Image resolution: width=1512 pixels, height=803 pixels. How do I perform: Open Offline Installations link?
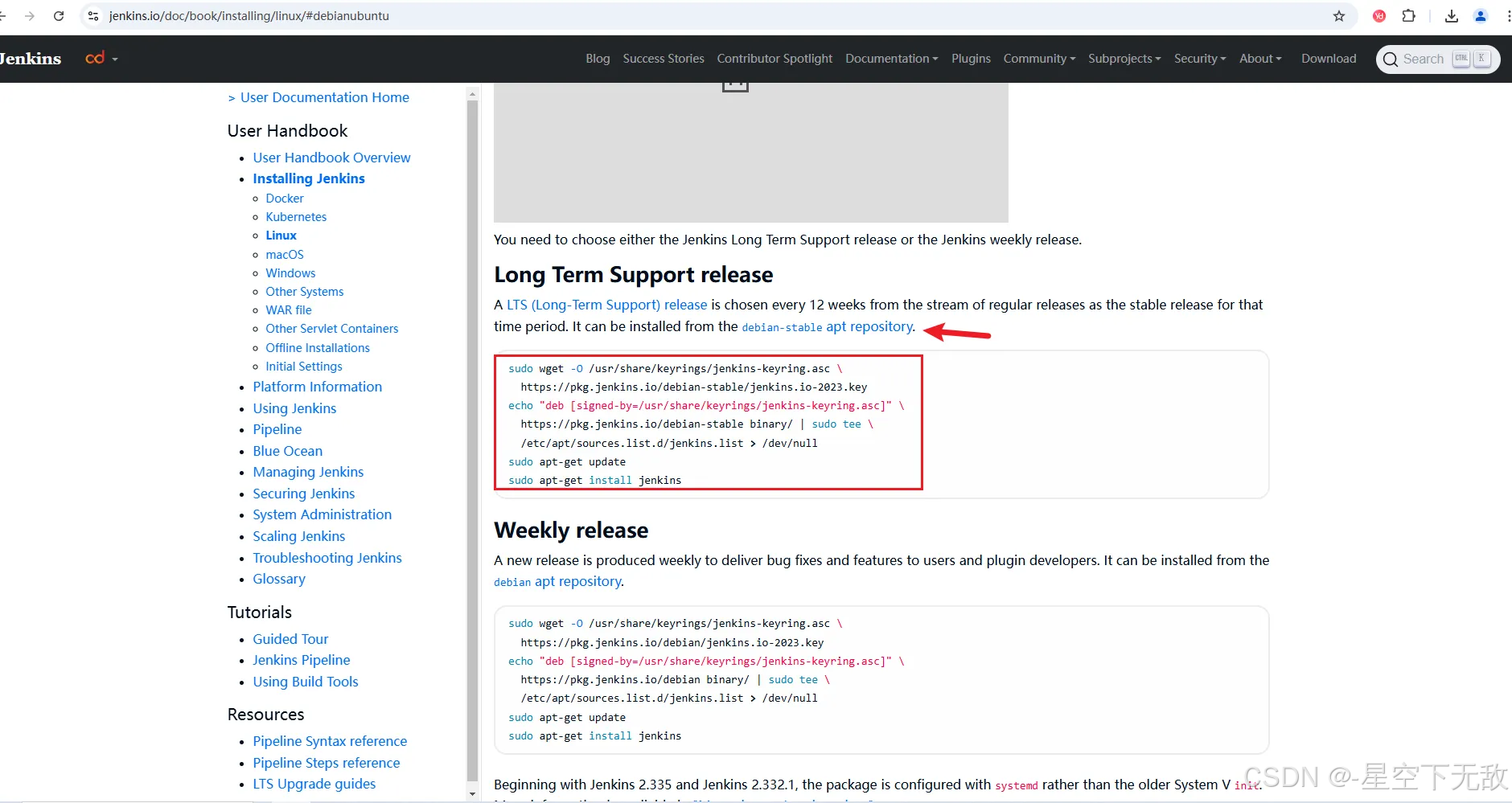tap(318, 348)
